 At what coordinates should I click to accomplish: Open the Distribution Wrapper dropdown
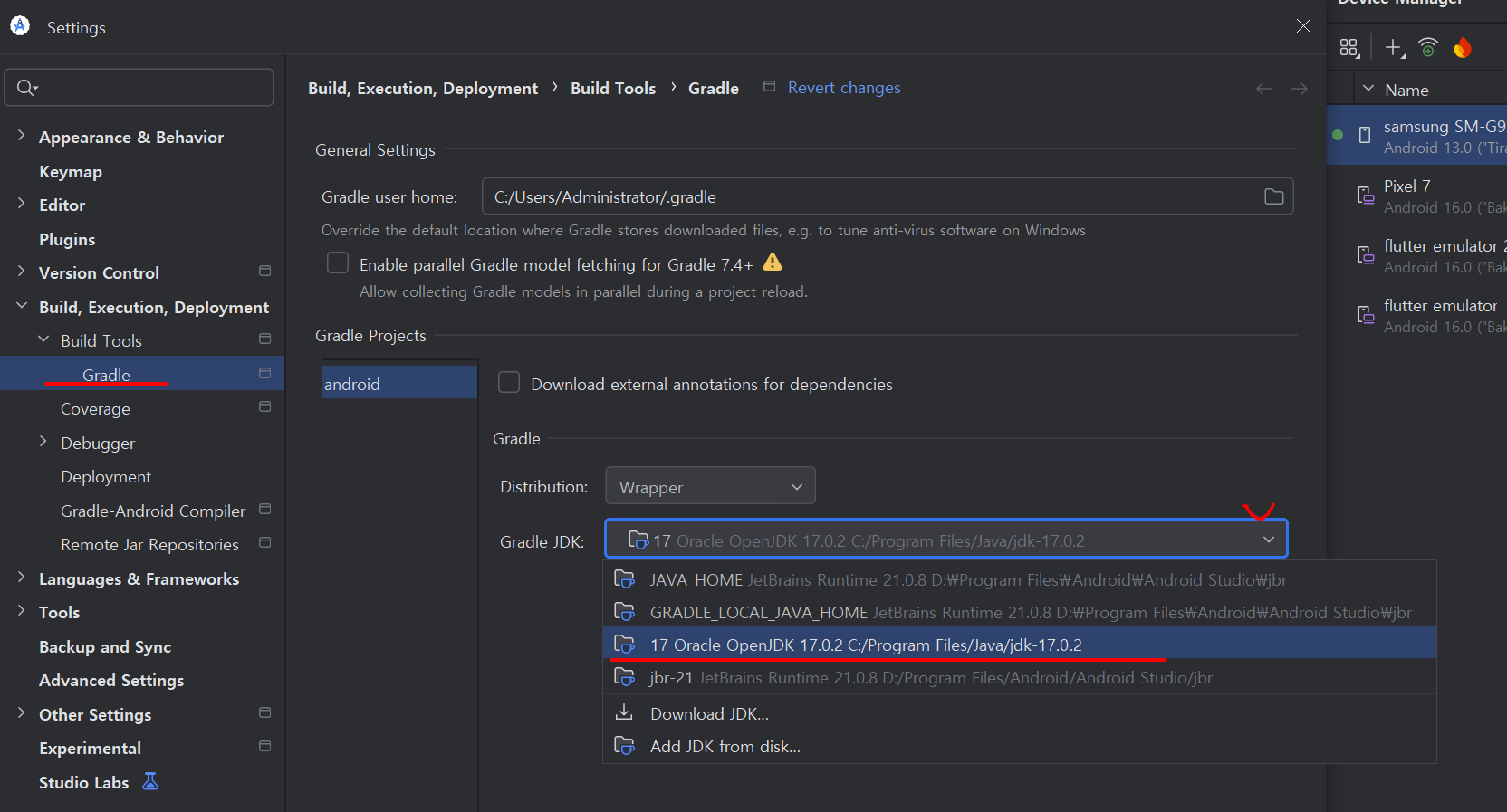coord(710,486)
